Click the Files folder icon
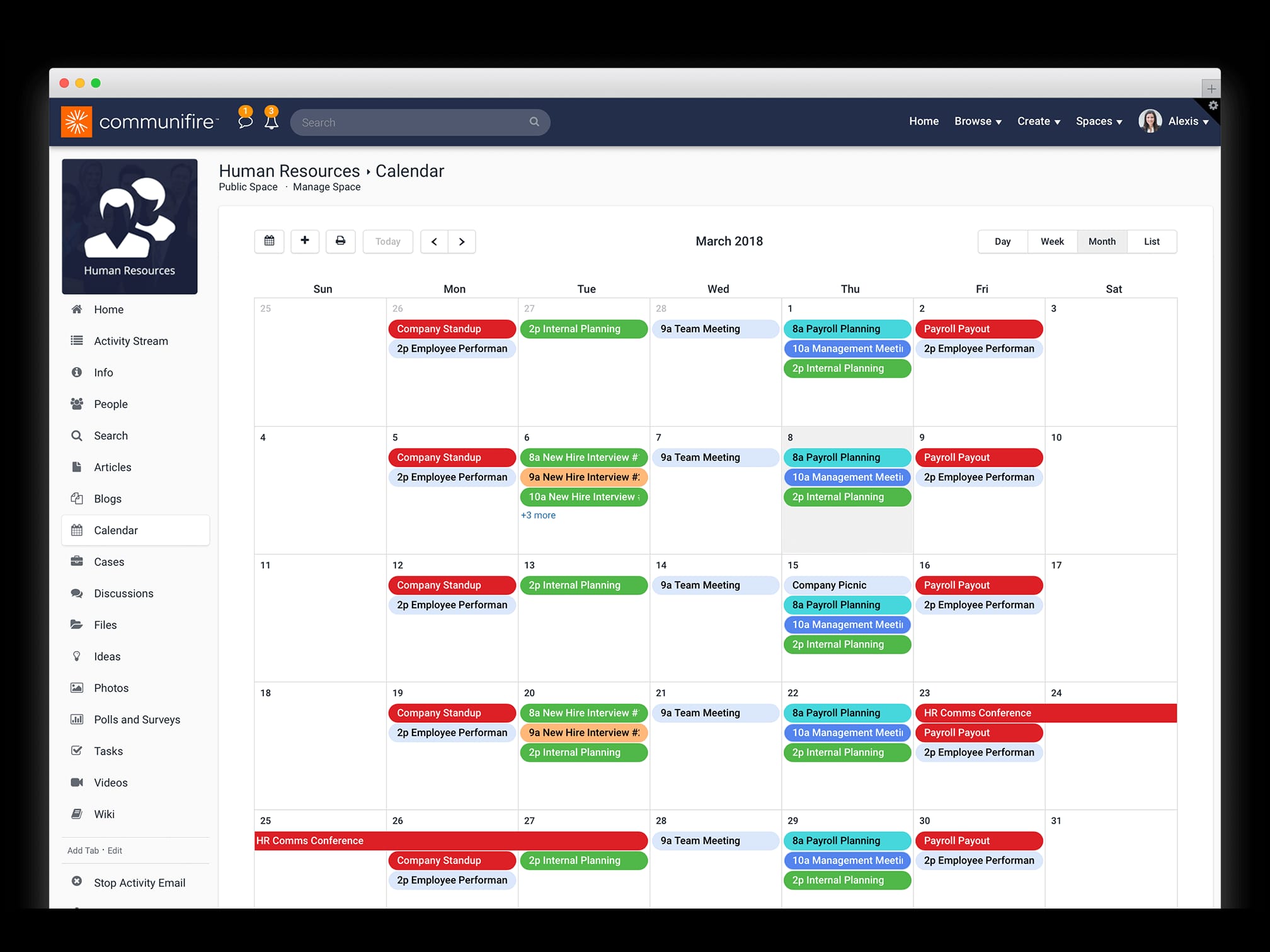This screenshot has width=1270, height=952. [x=77, y=625]
